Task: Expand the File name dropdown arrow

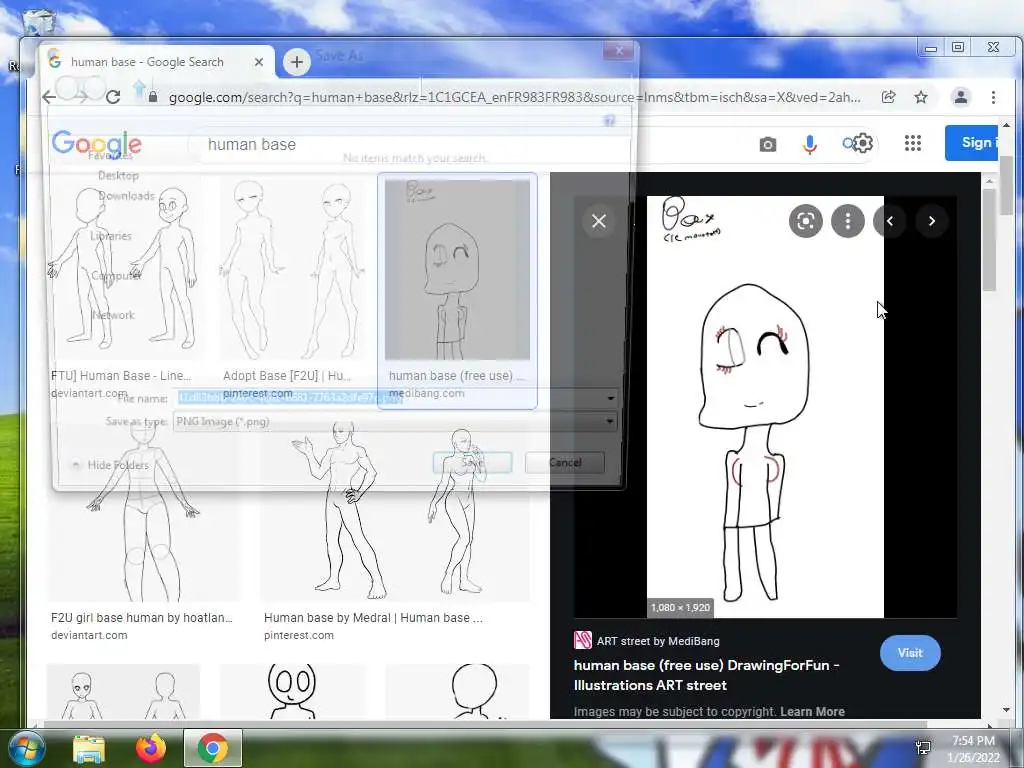Action: (x=610, y=398)
